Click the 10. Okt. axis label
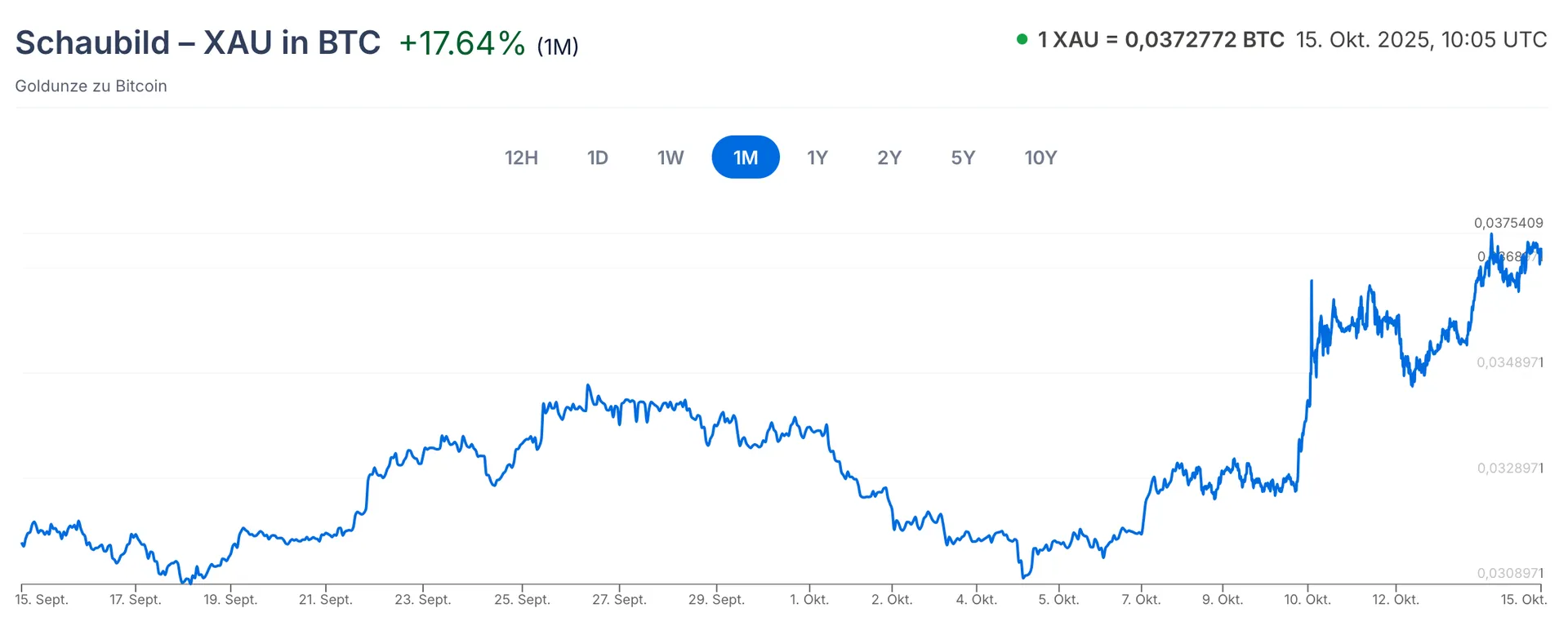This screenshot has width=1568, height=617. [1307, 600]
